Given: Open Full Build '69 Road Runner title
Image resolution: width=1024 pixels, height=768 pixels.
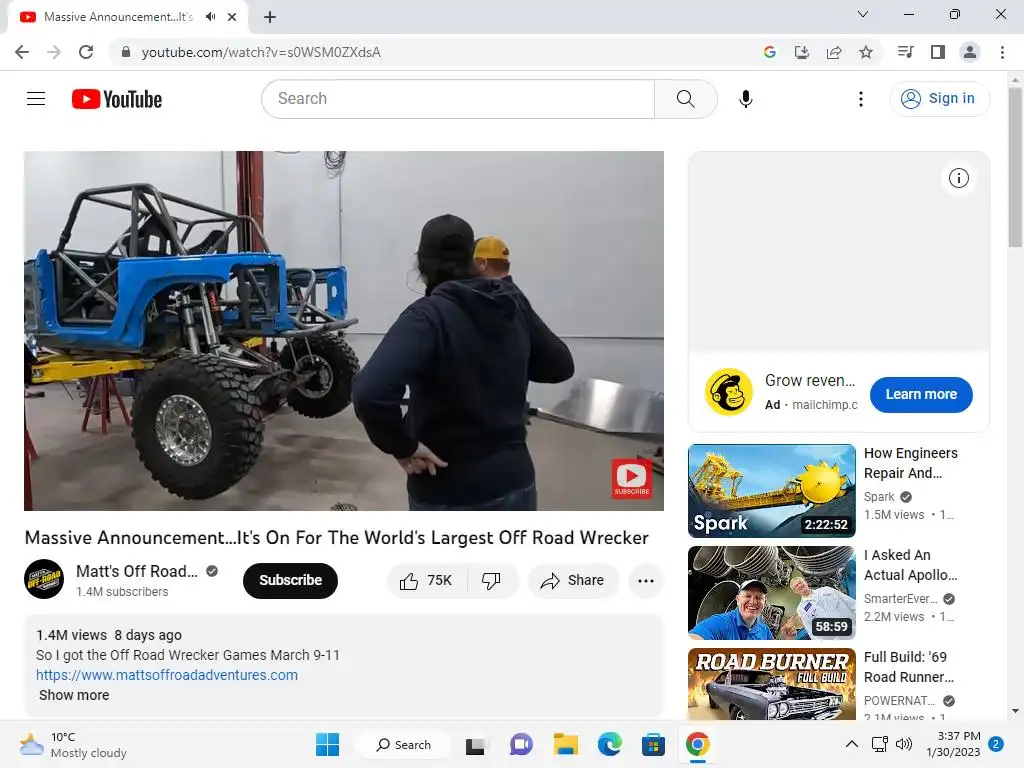Looking at the screenshot, I should (908, 667).
